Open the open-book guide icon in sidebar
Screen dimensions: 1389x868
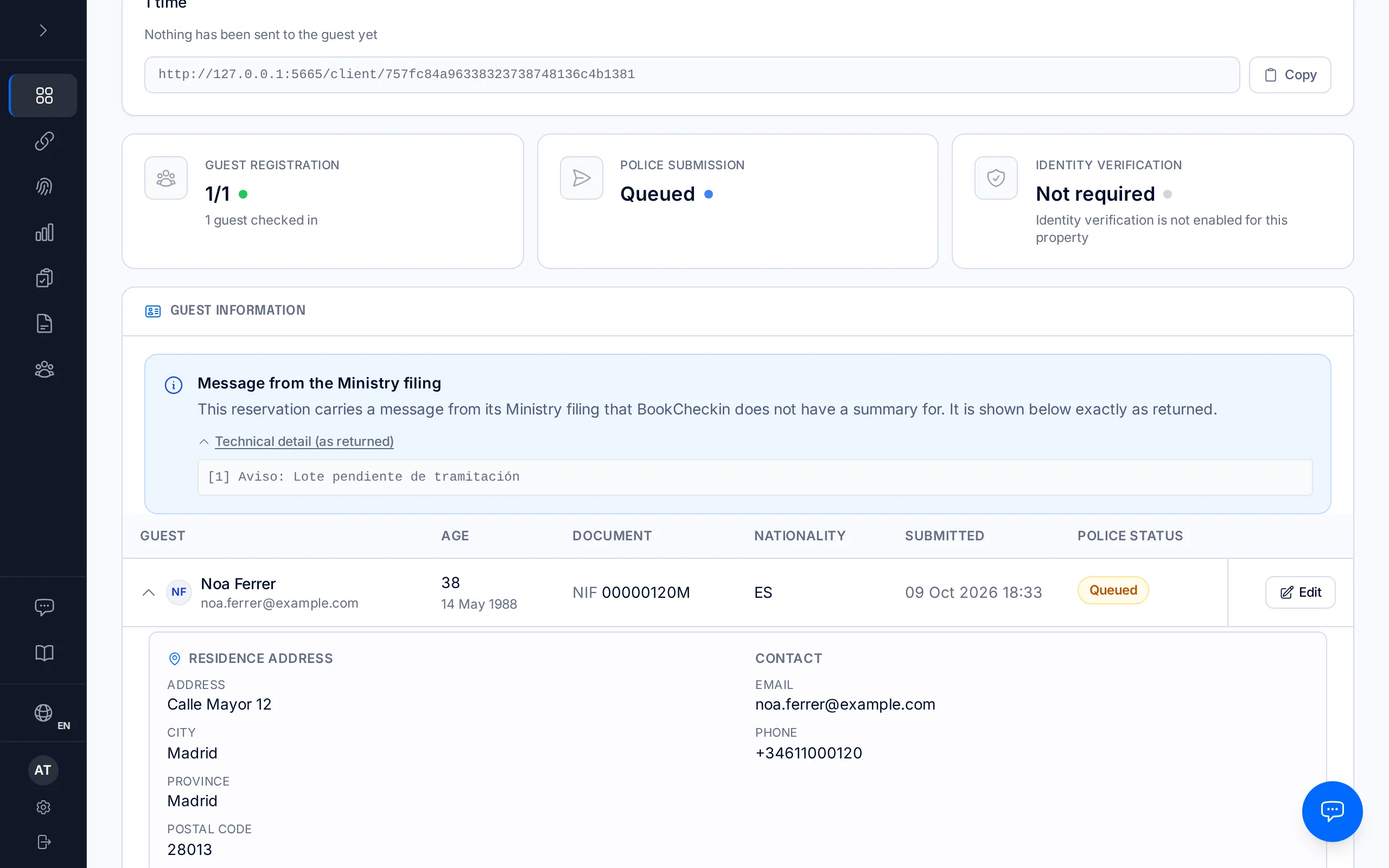tap(43, 653)
